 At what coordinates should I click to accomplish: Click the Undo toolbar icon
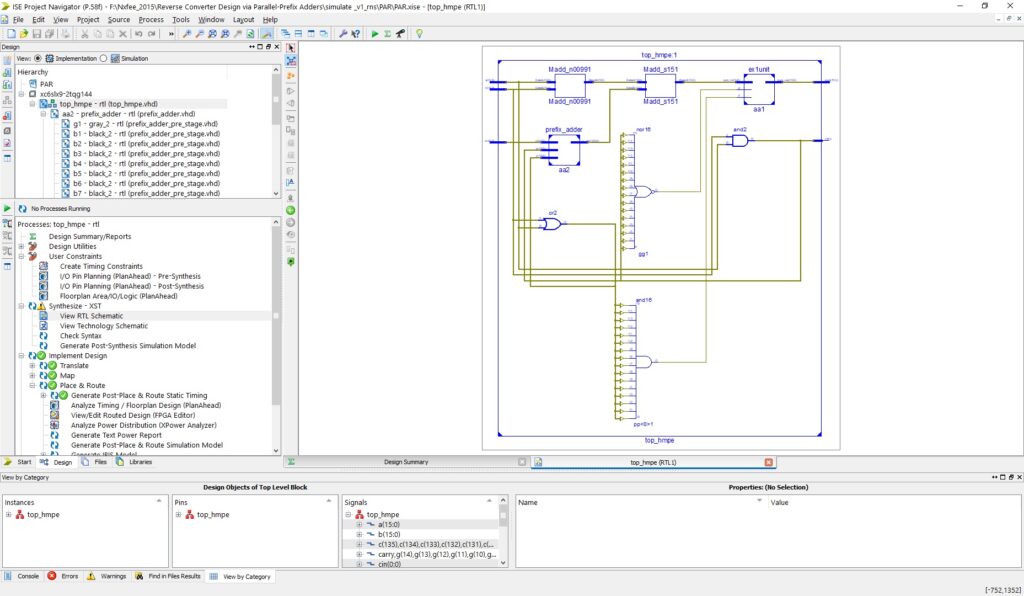pos(138,33)
